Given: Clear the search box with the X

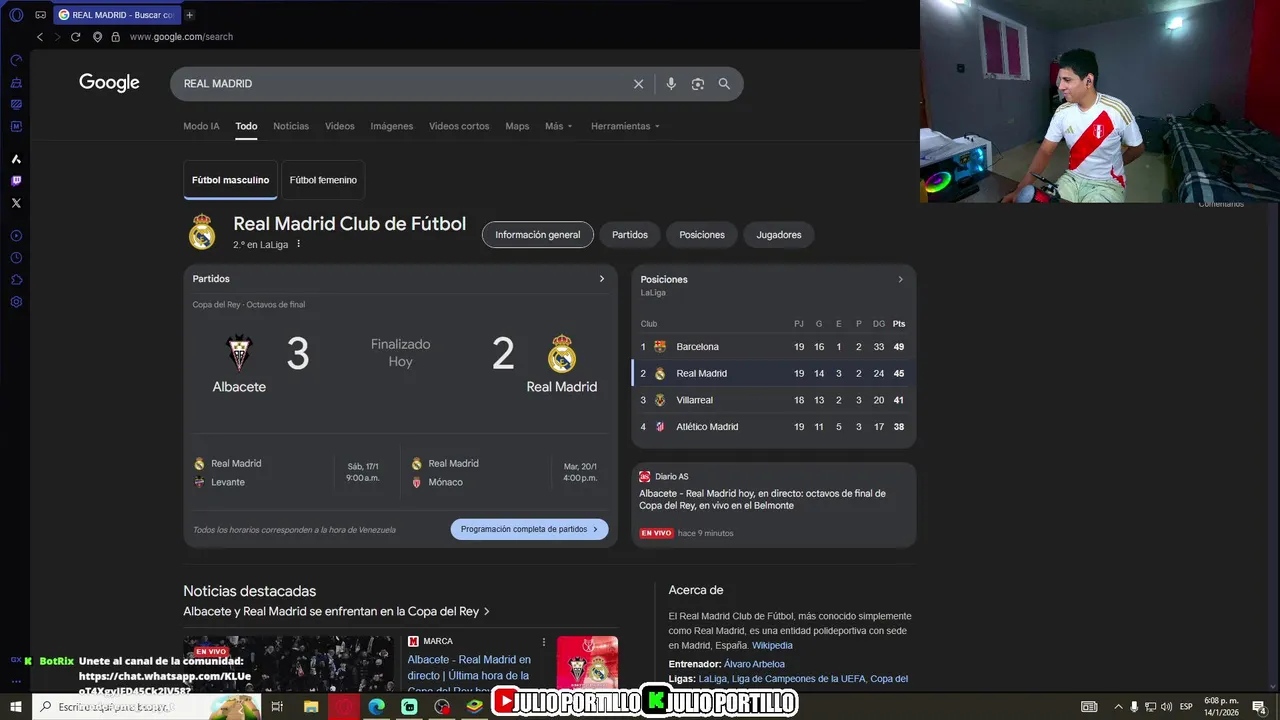Looking at the screenshot, I should [x=638, y=84].
